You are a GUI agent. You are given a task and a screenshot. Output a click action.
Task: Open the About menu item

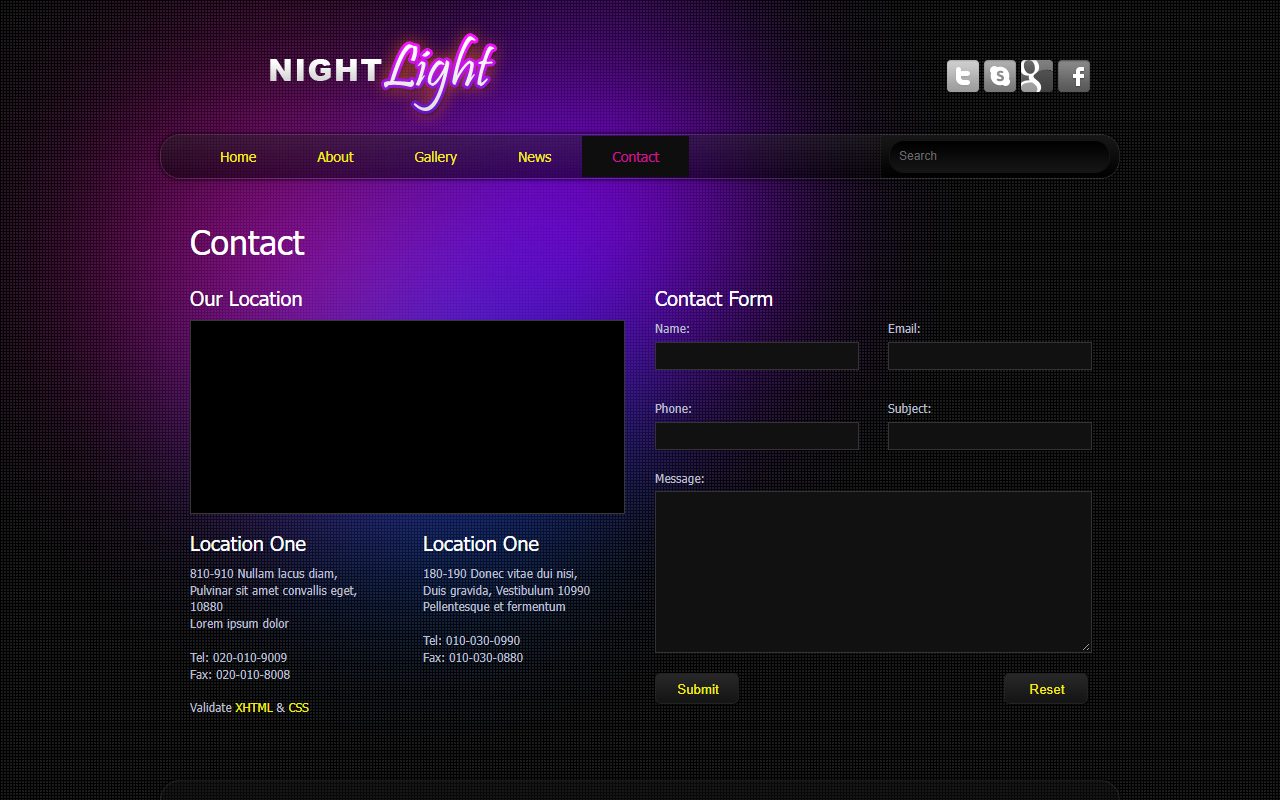click(x=335, y=157)
